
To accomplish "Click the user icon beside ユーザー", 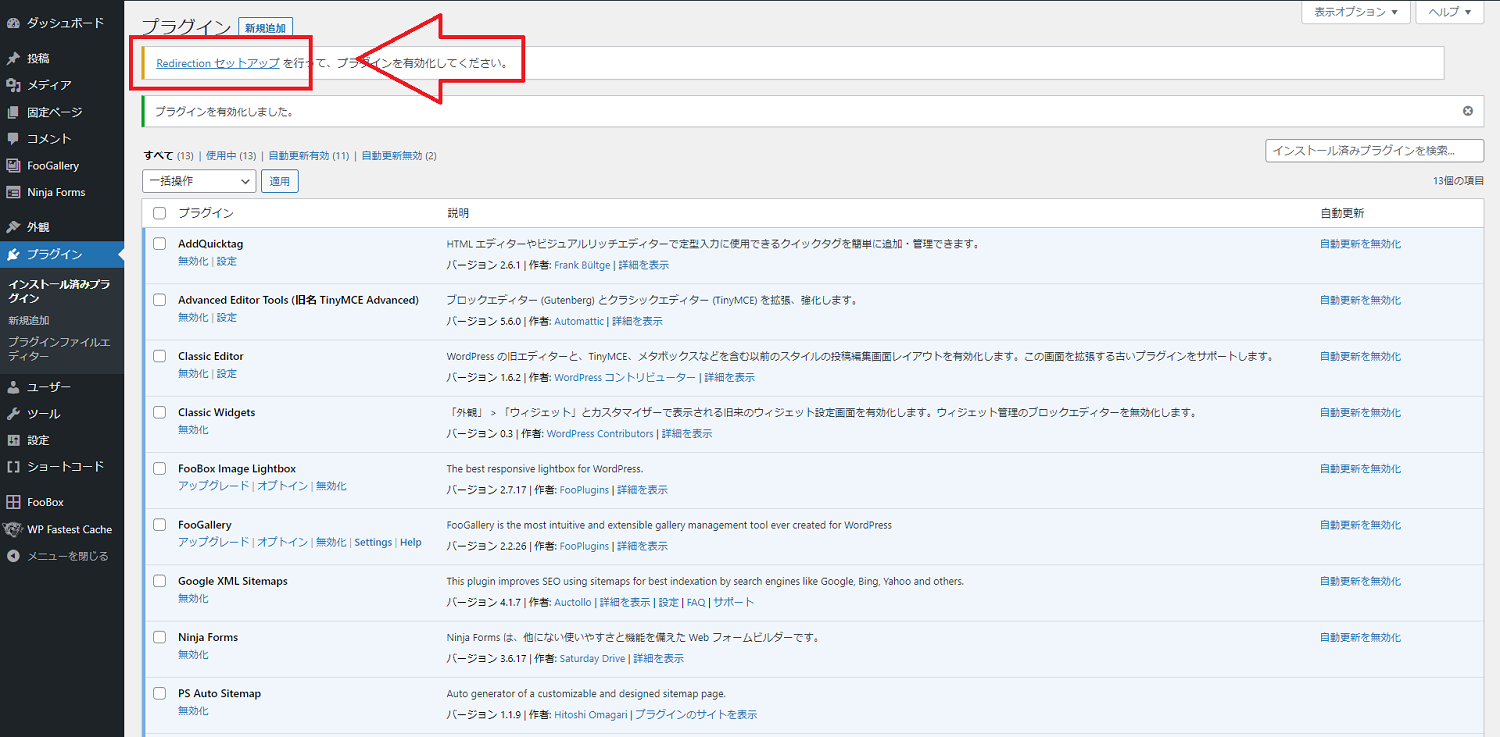I will click(13, 387).
